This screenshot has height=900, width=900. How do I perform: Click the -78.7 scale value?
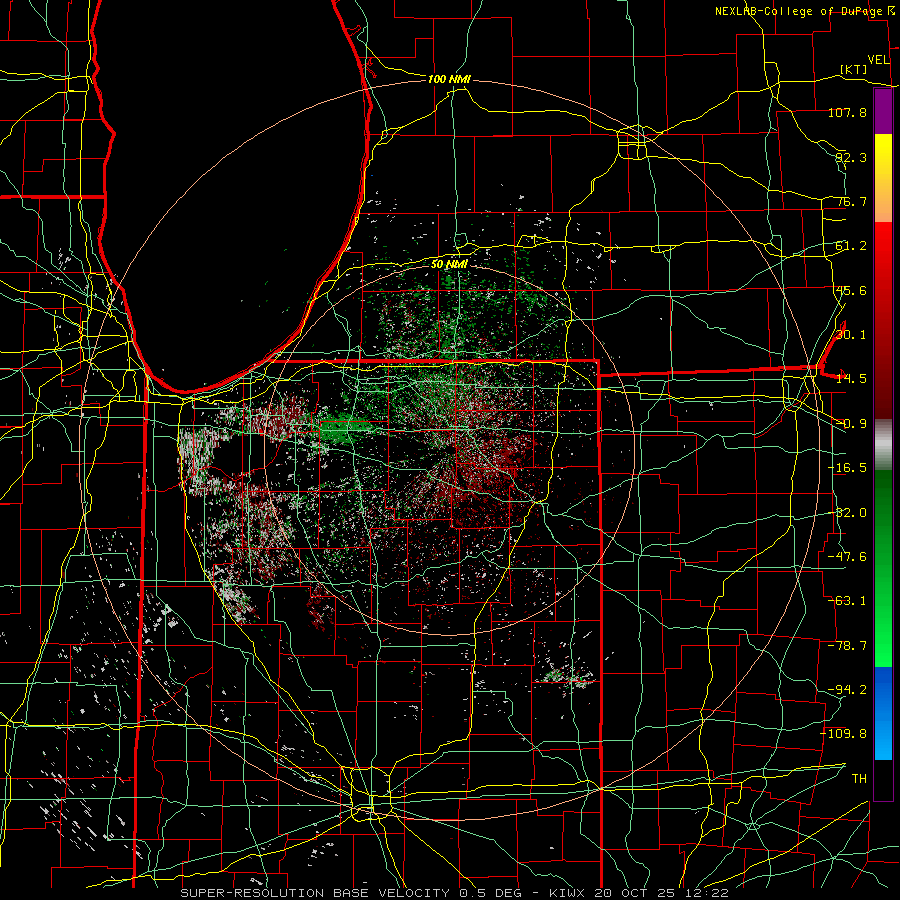tap(847, 646)
